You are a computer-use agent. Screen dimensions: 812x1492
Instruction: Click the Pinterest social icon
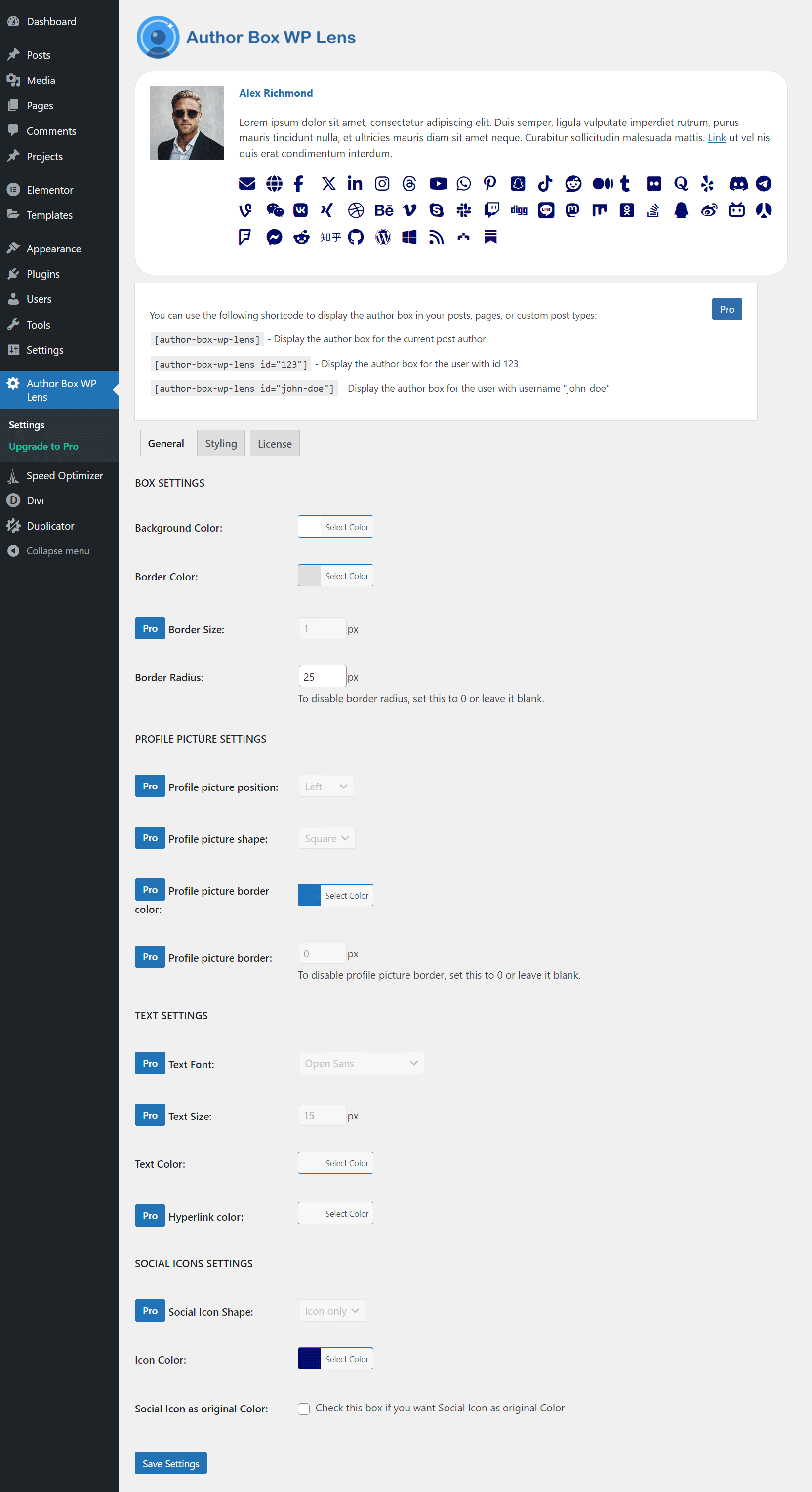click(489, 184)
